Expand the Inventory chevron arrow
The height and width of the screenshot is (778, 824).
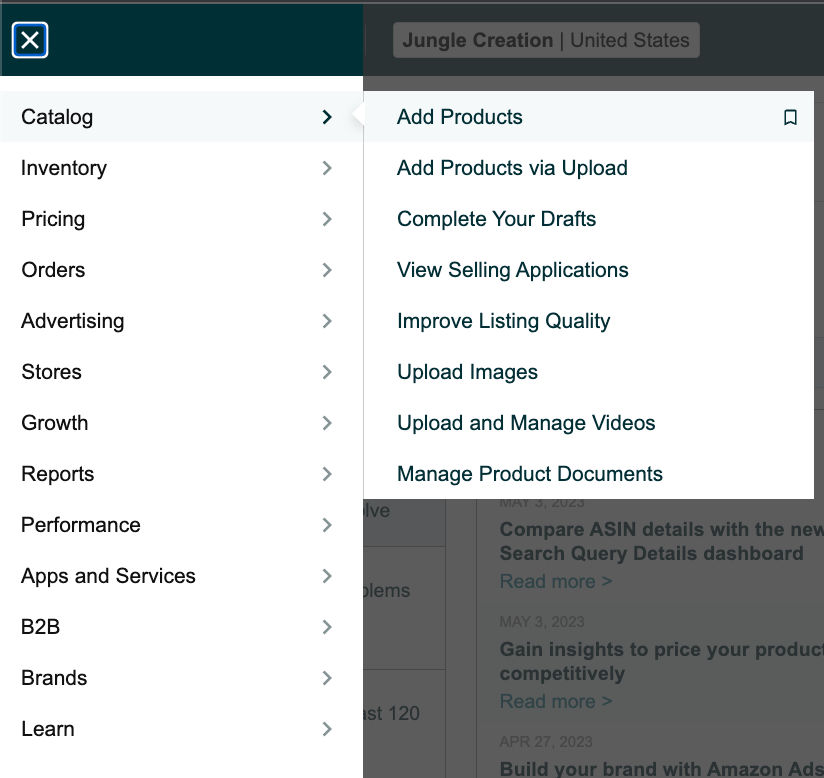[327, 168]
